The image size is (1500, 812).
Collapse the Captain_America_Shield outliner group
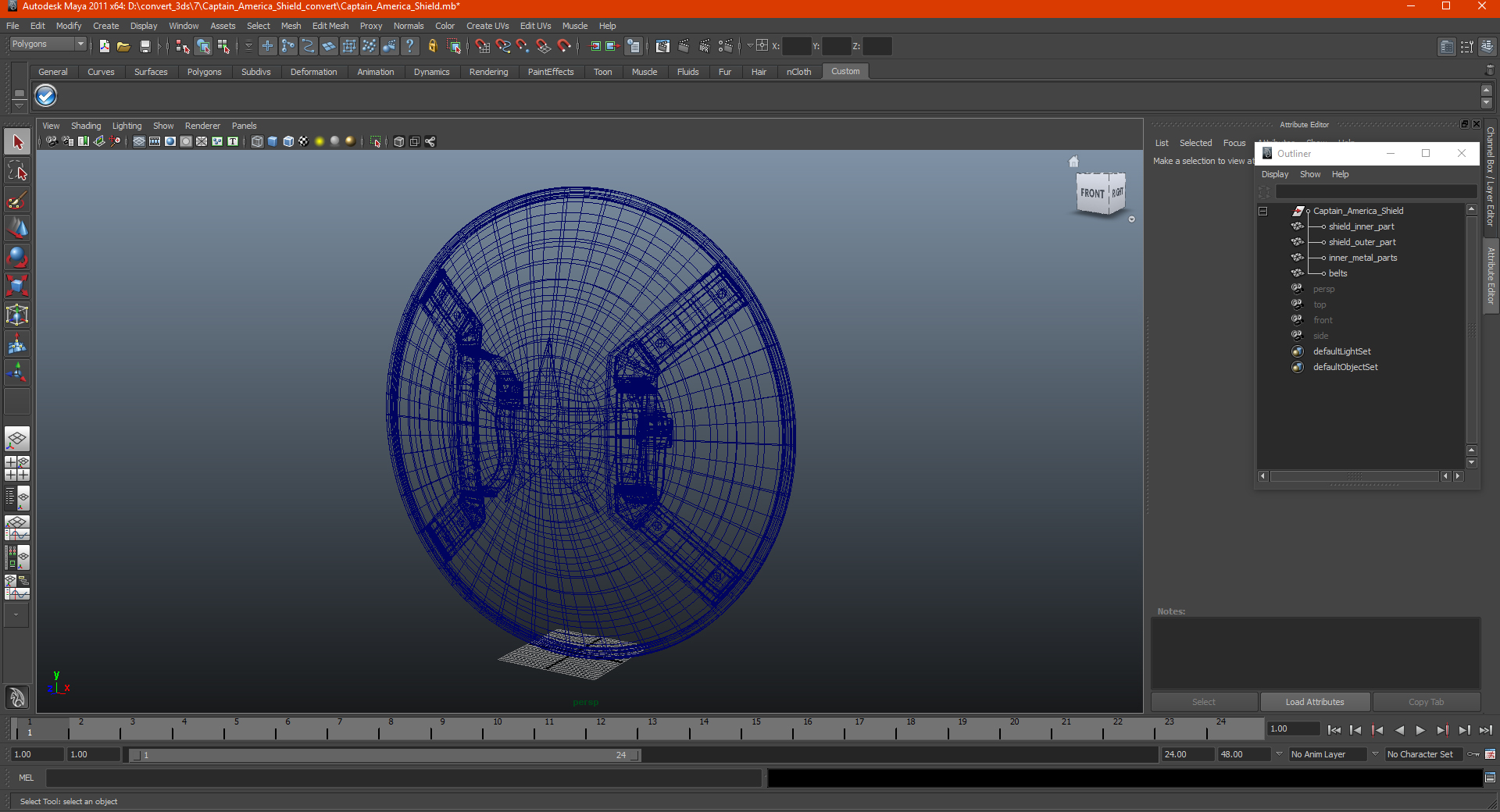coord(1262,211)
